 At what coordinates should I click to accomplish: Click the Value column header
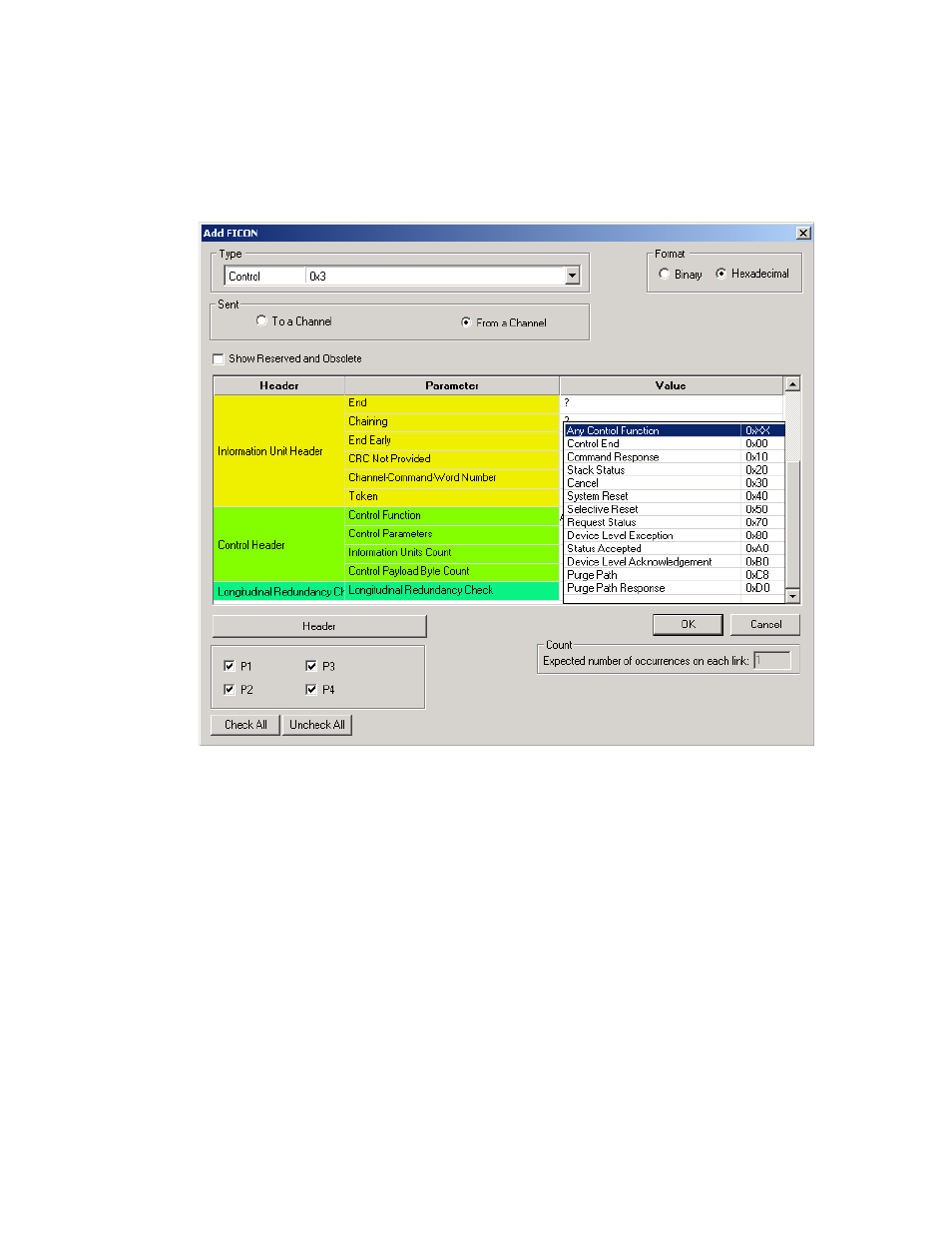coord(672,385)
